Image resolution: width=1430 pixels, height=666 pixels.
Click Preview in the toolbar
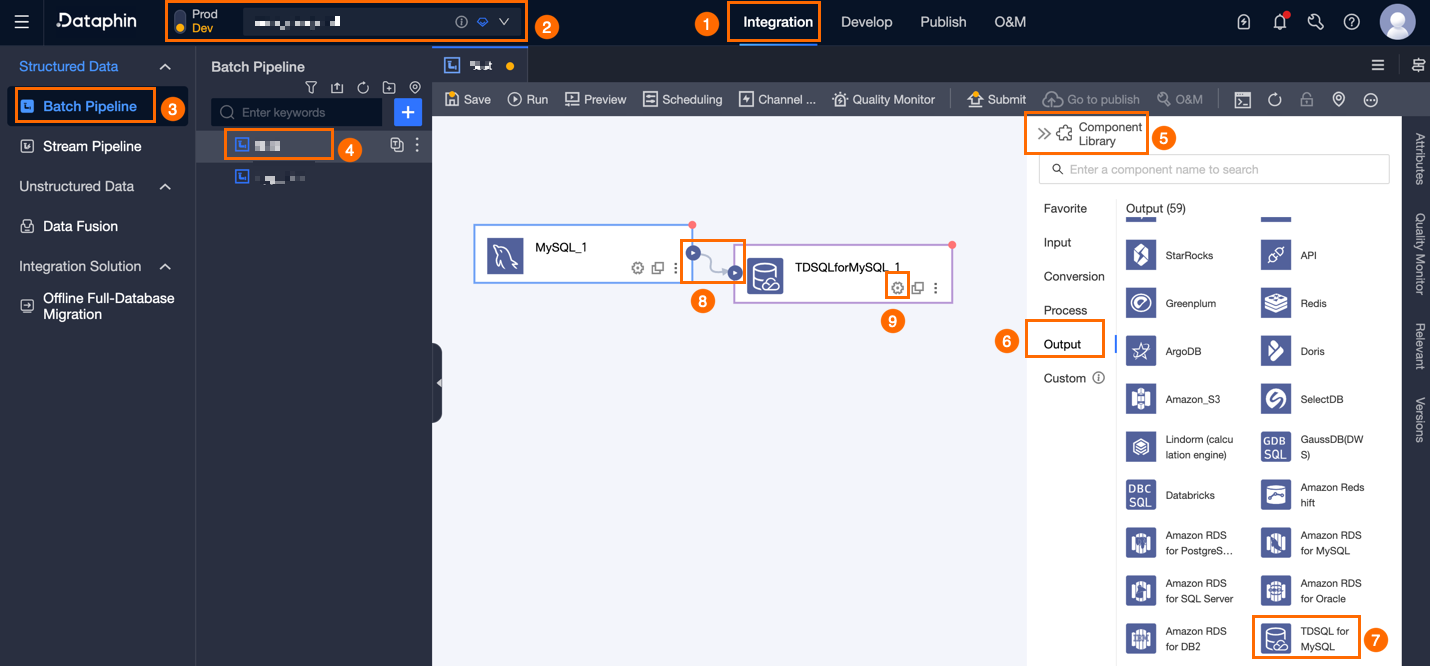595,99
